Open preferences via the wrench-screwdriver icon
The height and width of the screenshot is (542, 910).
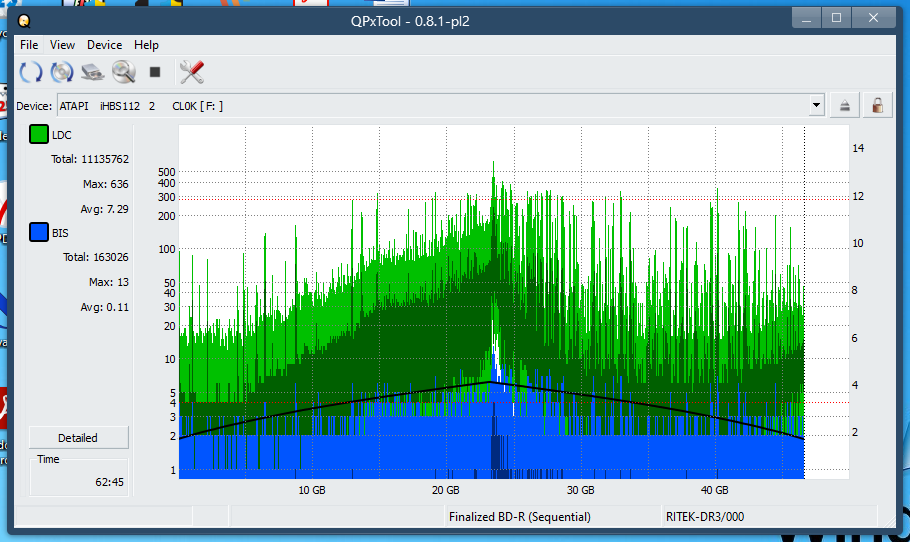[192, 72]
